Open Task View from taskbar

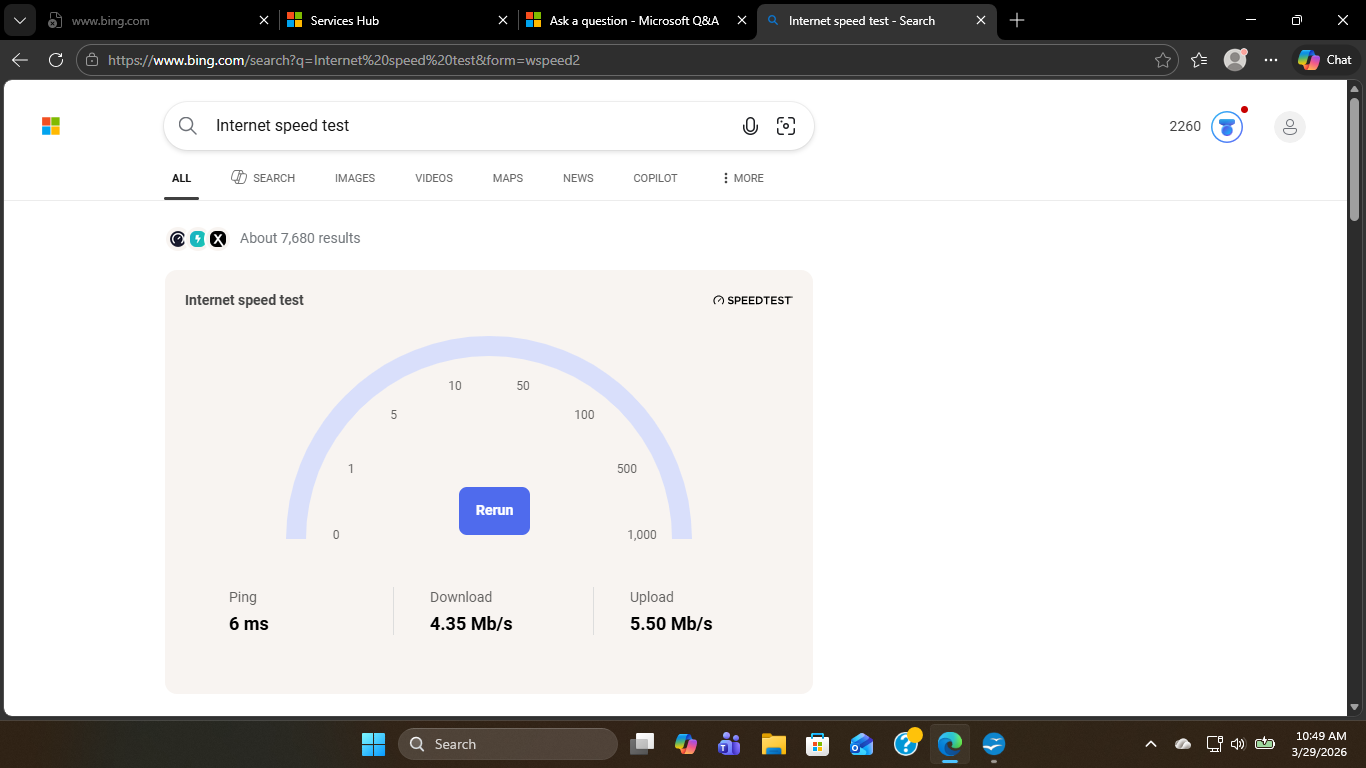[641, 744]
